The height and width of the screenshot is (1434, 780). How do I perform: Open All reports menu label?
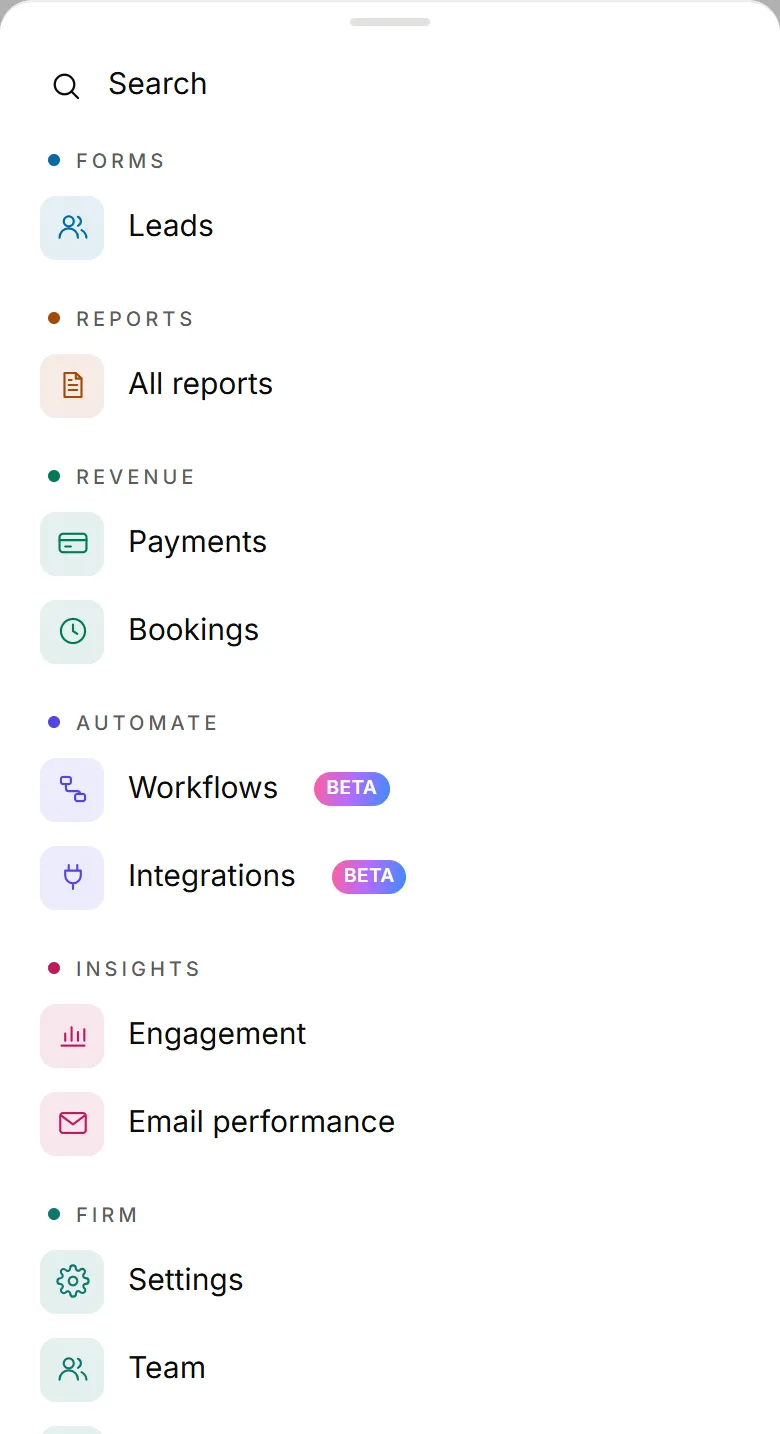point(201,384)
